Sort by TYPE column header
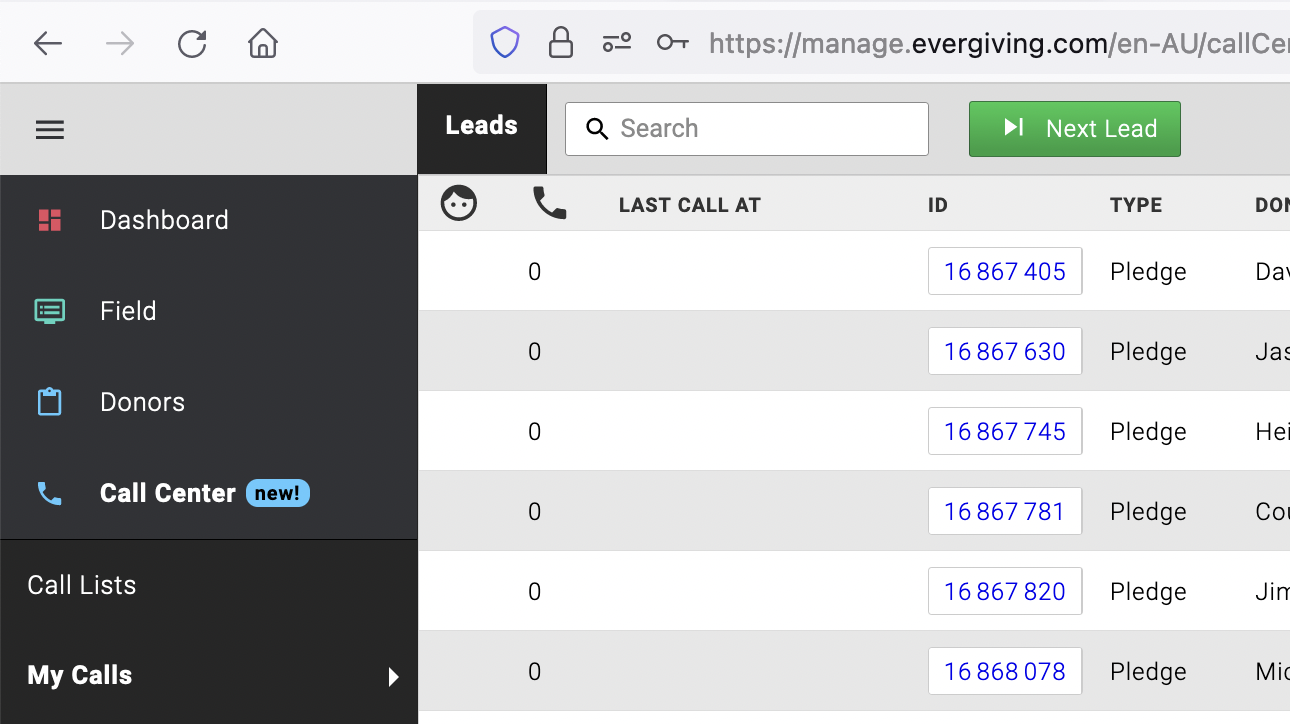 point(1136,205)
